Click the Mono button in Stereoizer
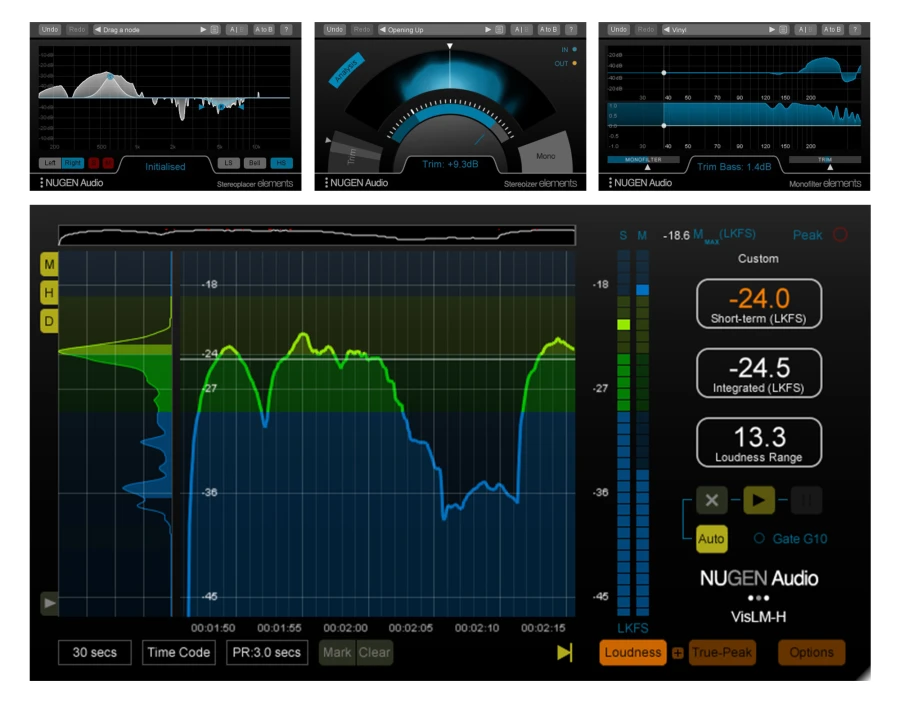Image resolution: width=900 pixels, height=703 pixels. pyautogui.click(x=545, y=156)
